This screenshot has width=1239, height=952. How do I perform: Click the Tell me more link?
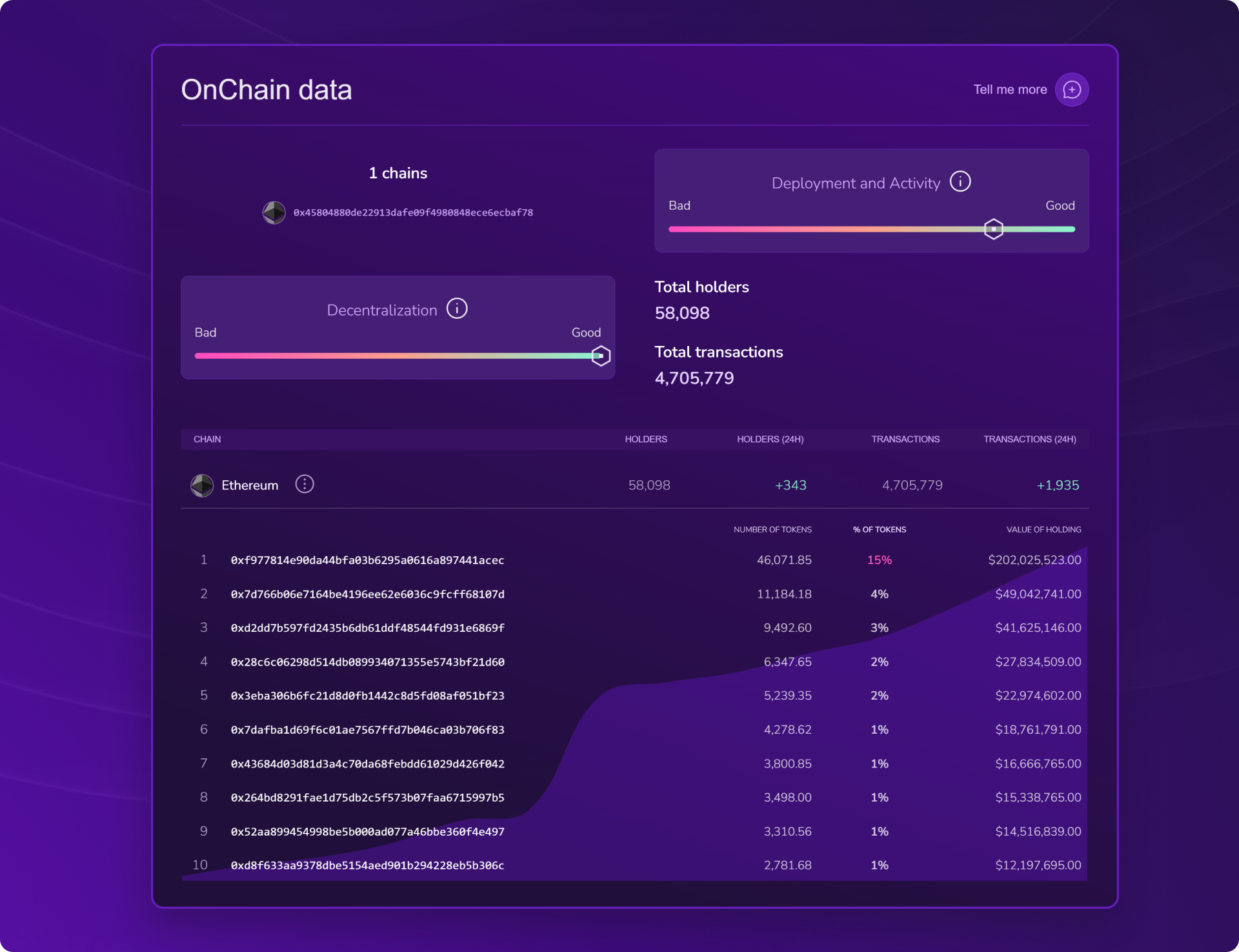1010,90
